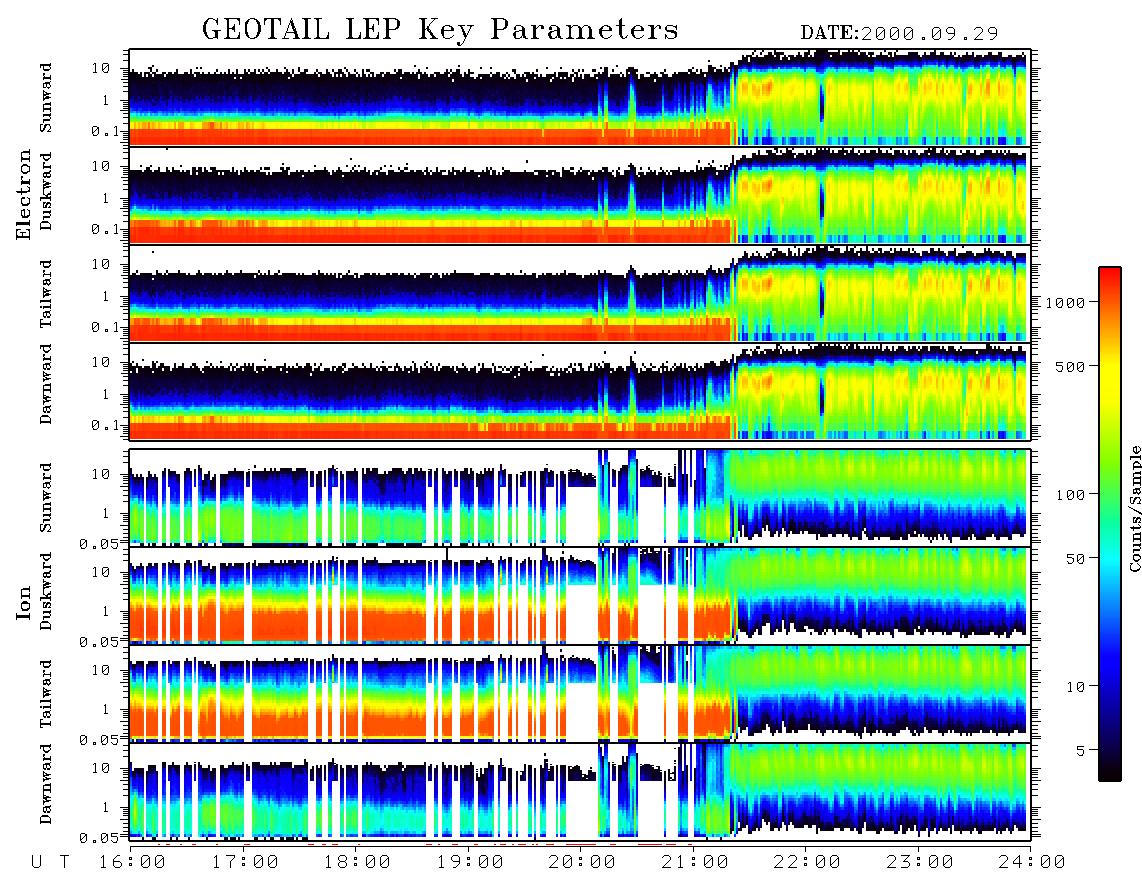Image resolution: width=1142 pixels, height=880 pixels.
Task: Click the 24:00 time axis label
Action: (1031, 862)
